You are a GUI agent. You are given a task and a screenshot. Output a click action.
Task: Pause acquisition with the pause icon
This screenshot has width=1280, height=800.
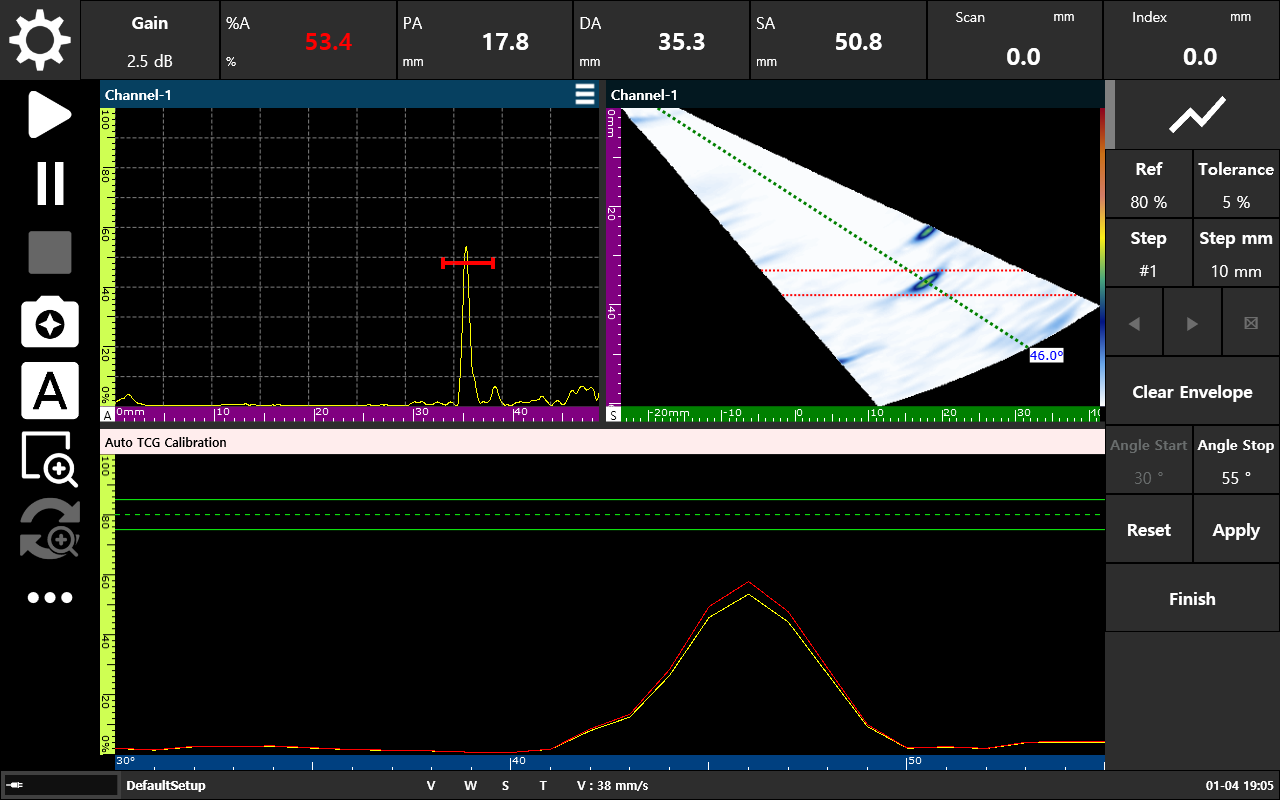[50, 183]
